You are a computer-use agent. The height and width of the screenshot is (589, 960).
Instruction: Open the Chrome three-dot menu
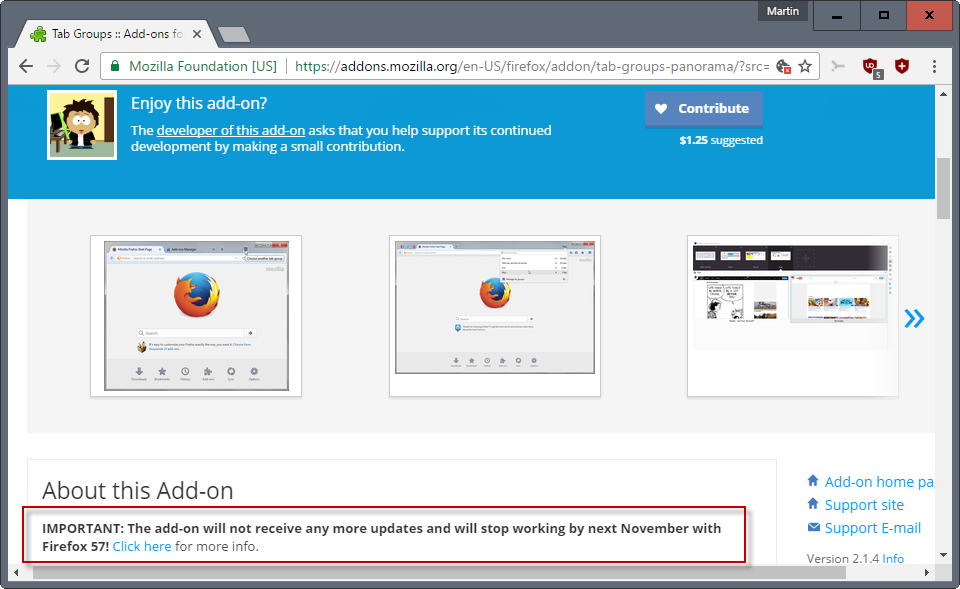coord(934,66)
